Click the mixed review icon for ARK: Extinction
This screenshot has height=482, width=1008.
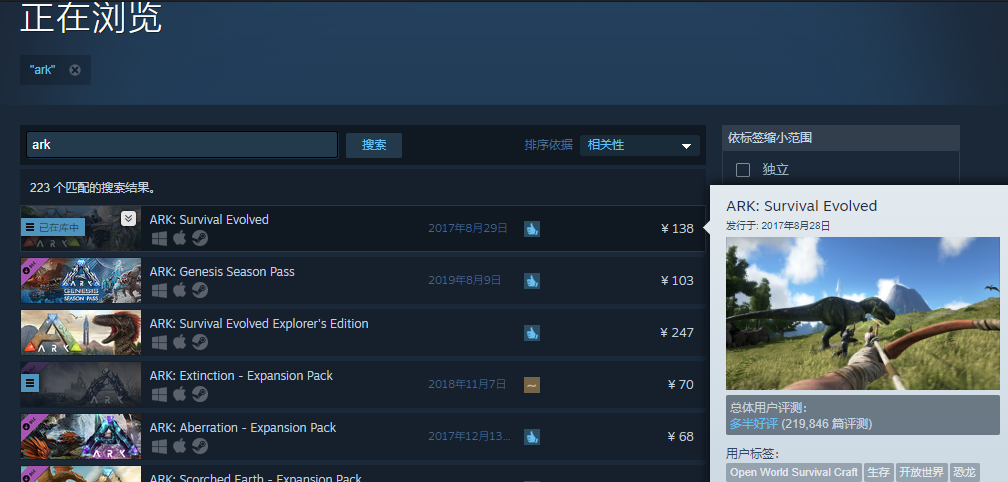(x=532, y=385)
